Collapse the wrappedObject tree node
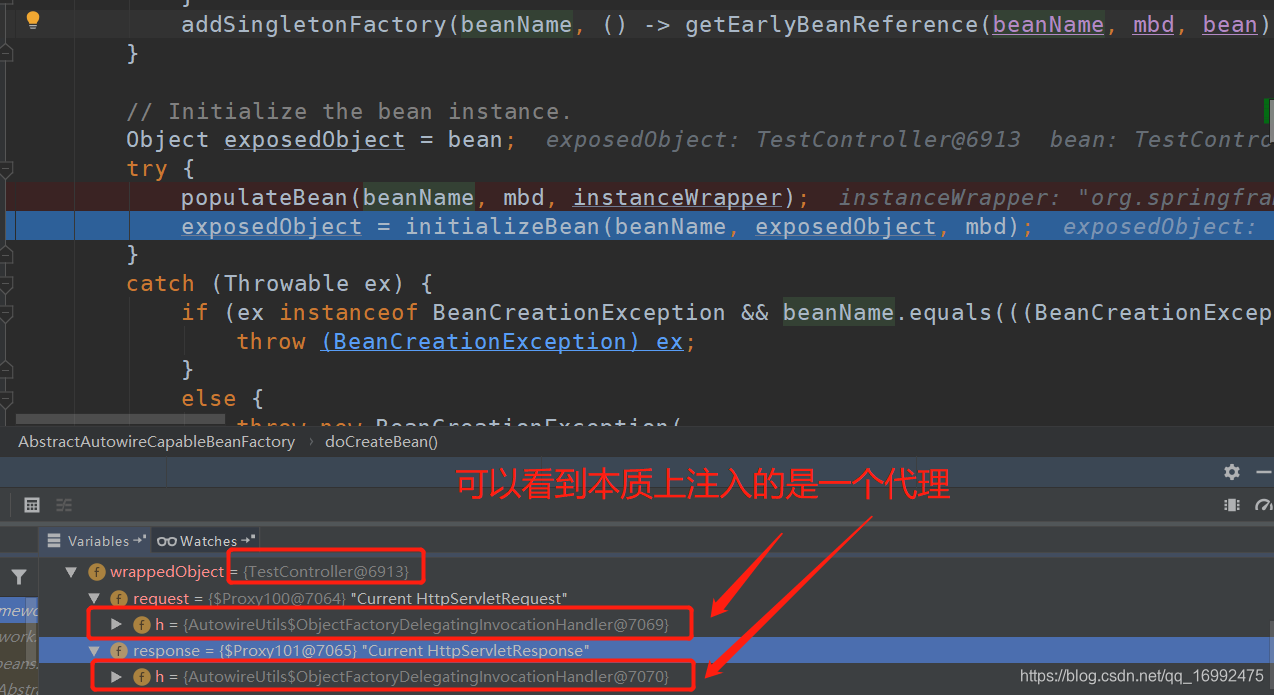Screen dimensions: 1274x695 [71, 572]
